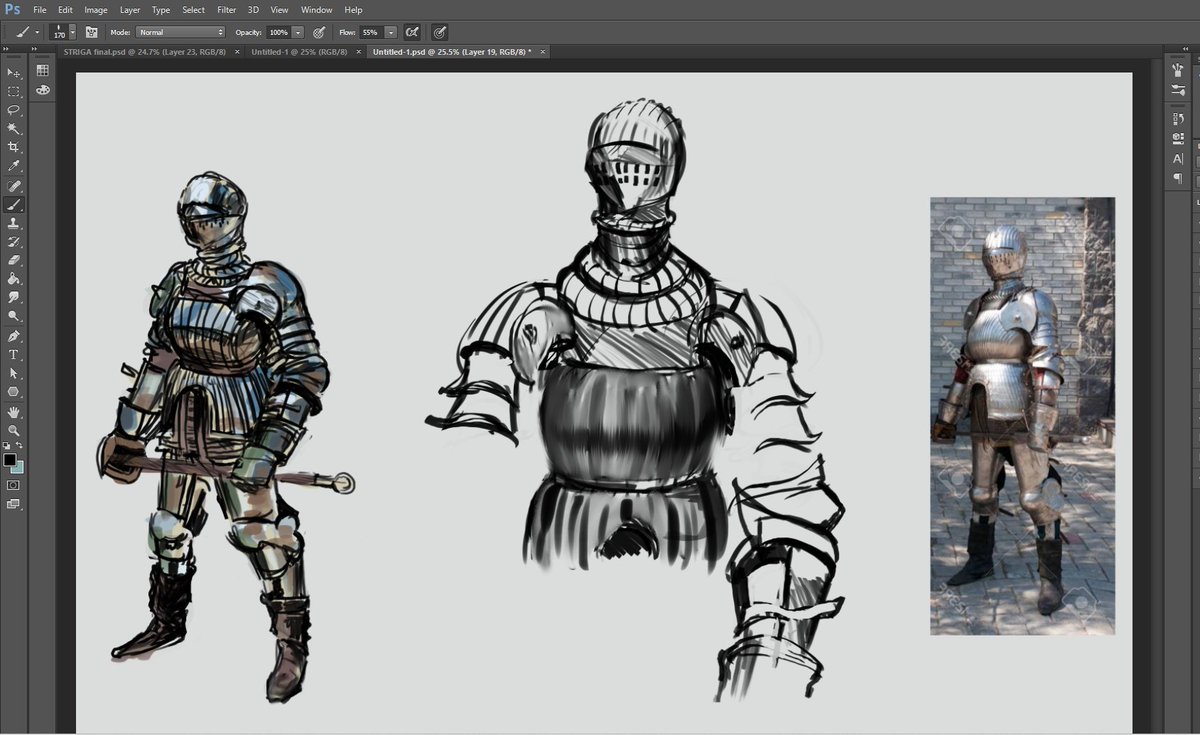Select the Magic Wand tool
The height and width of the screenshot is (735, 1200).
tap(14, 129)
